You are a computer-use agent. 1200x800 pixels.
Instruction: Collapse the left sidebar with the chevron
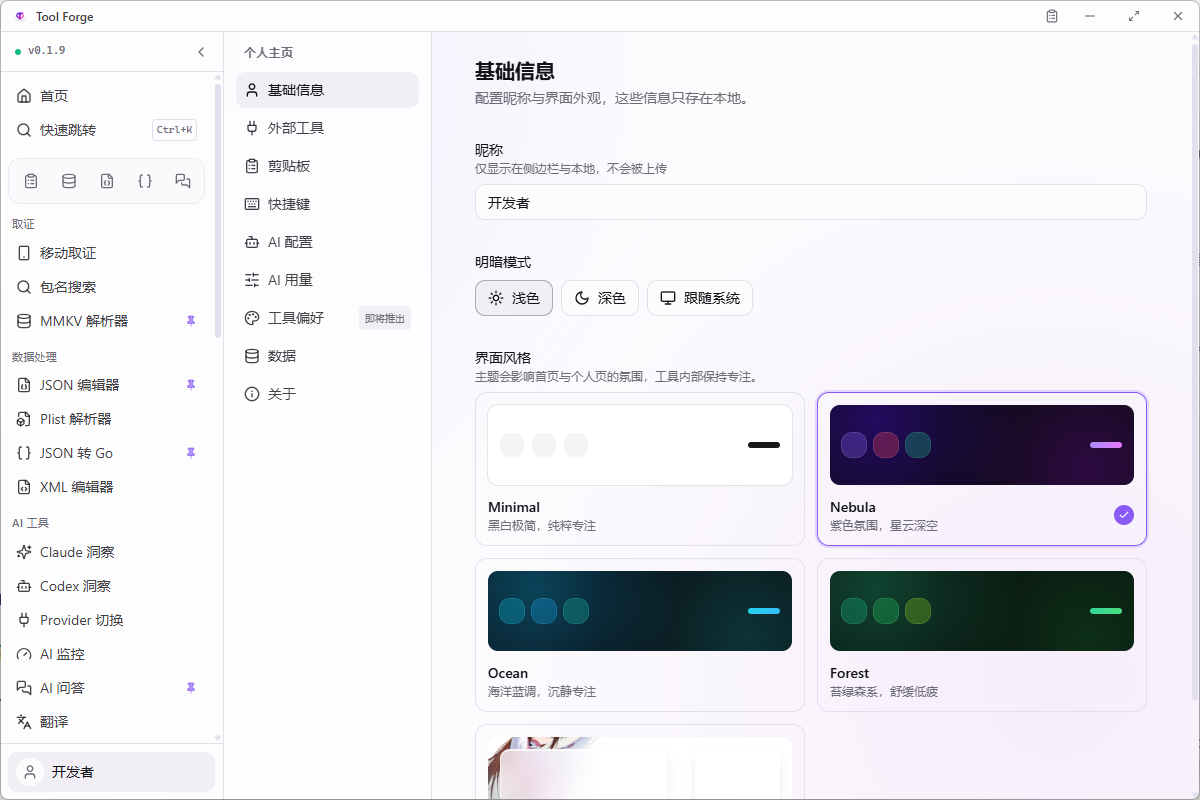tap(201, 52)
